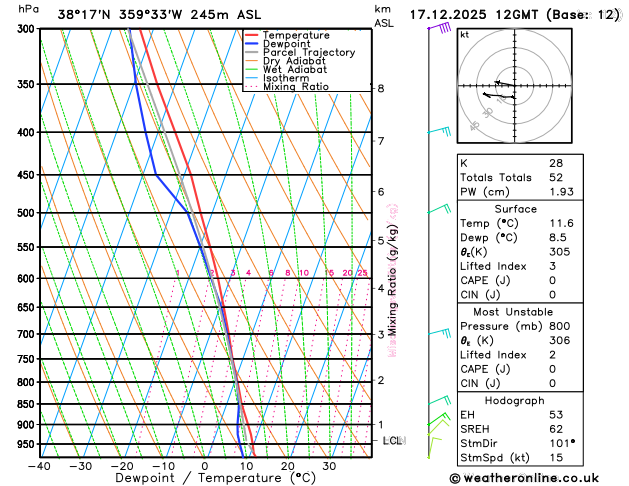Click the K index value '28'
Screen dimensions: 629x486
(556, 163)
